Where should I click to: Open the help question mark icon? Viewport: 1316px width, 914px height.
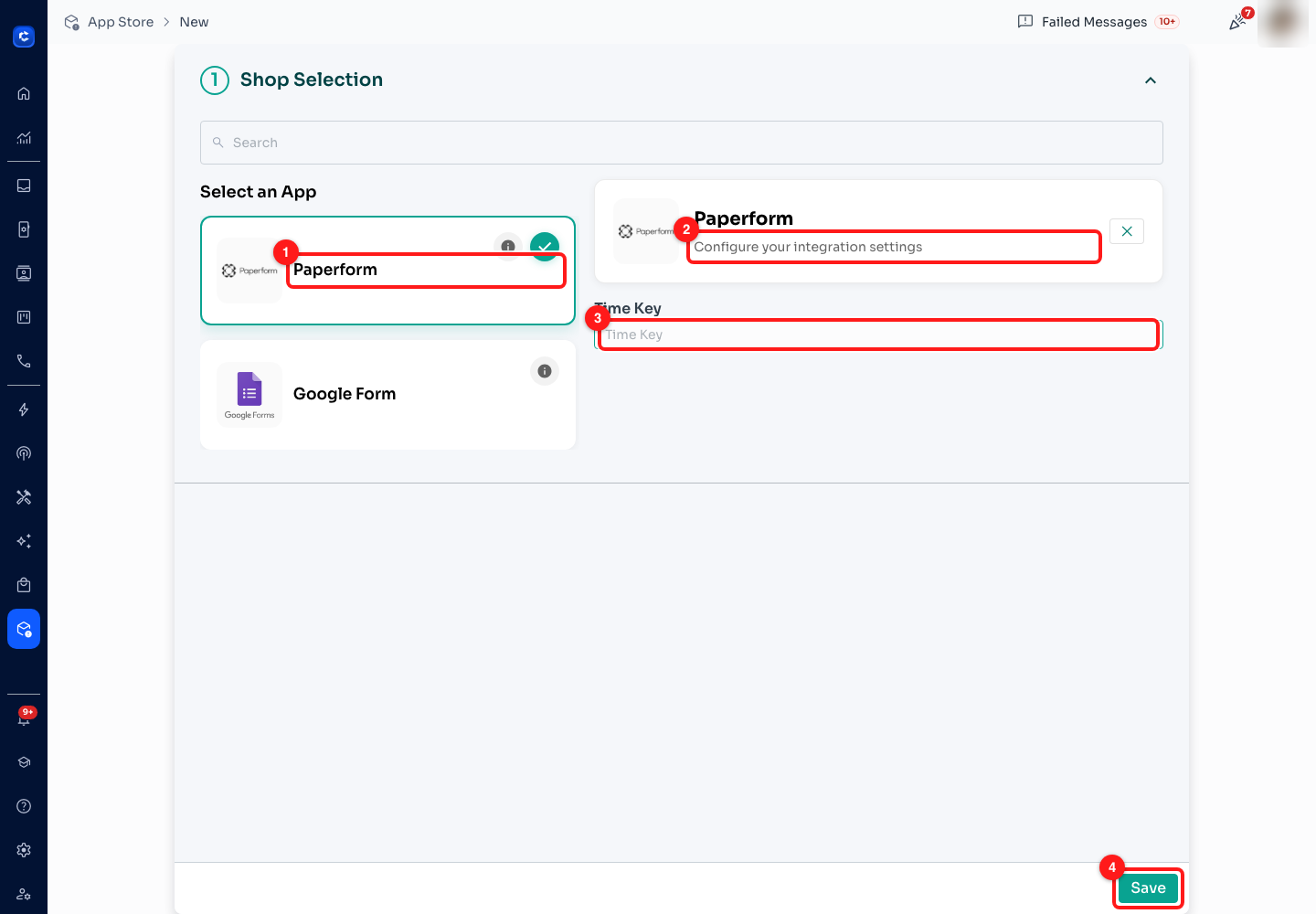tap(24, 806)
